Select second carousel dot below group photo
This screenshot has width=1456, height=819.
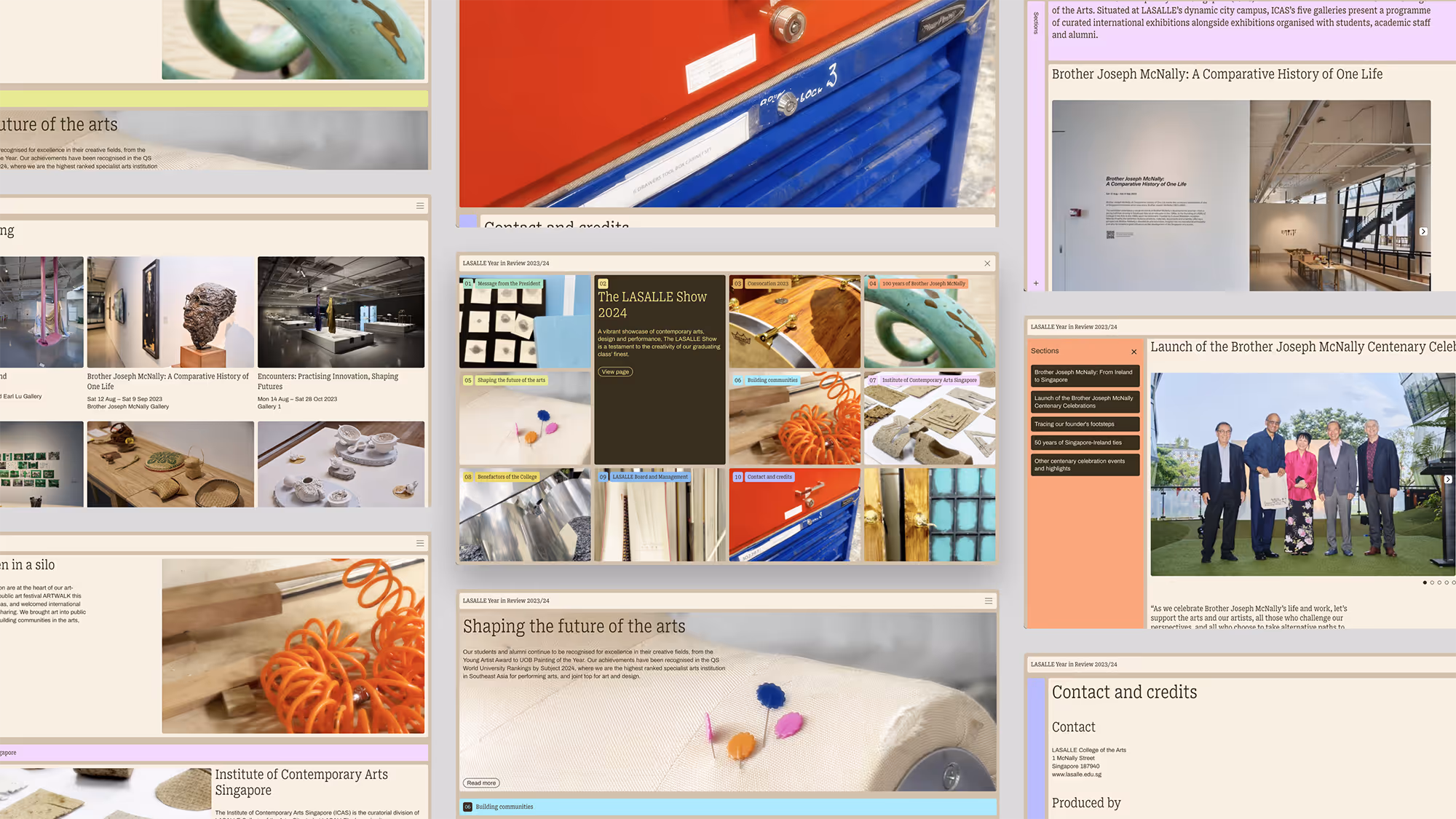(1432, 582)
